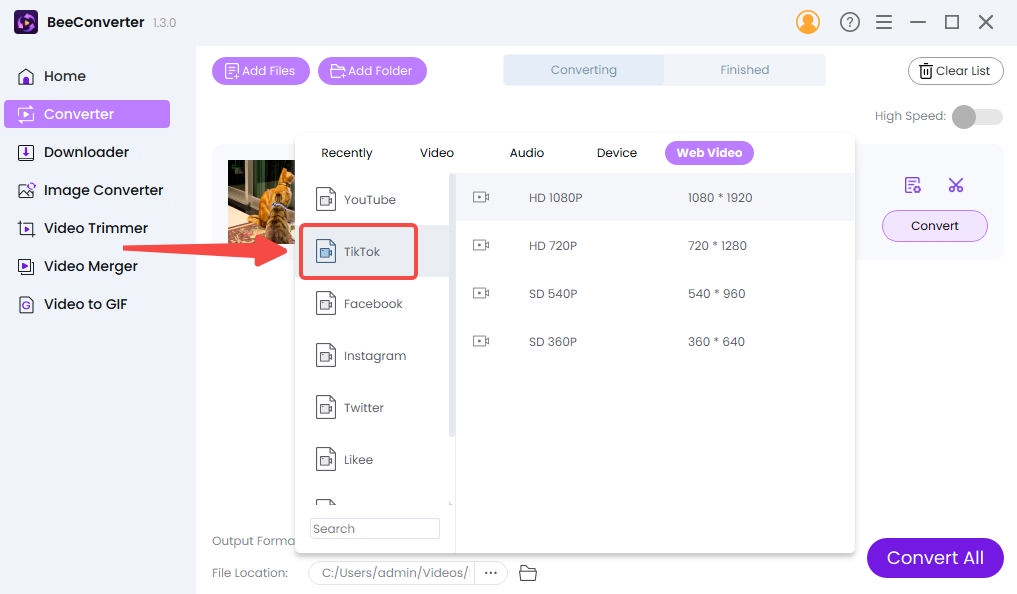Choose YouTube from the platform list
The height and width of the screenshot is (594, 1017).
(373, 200)
